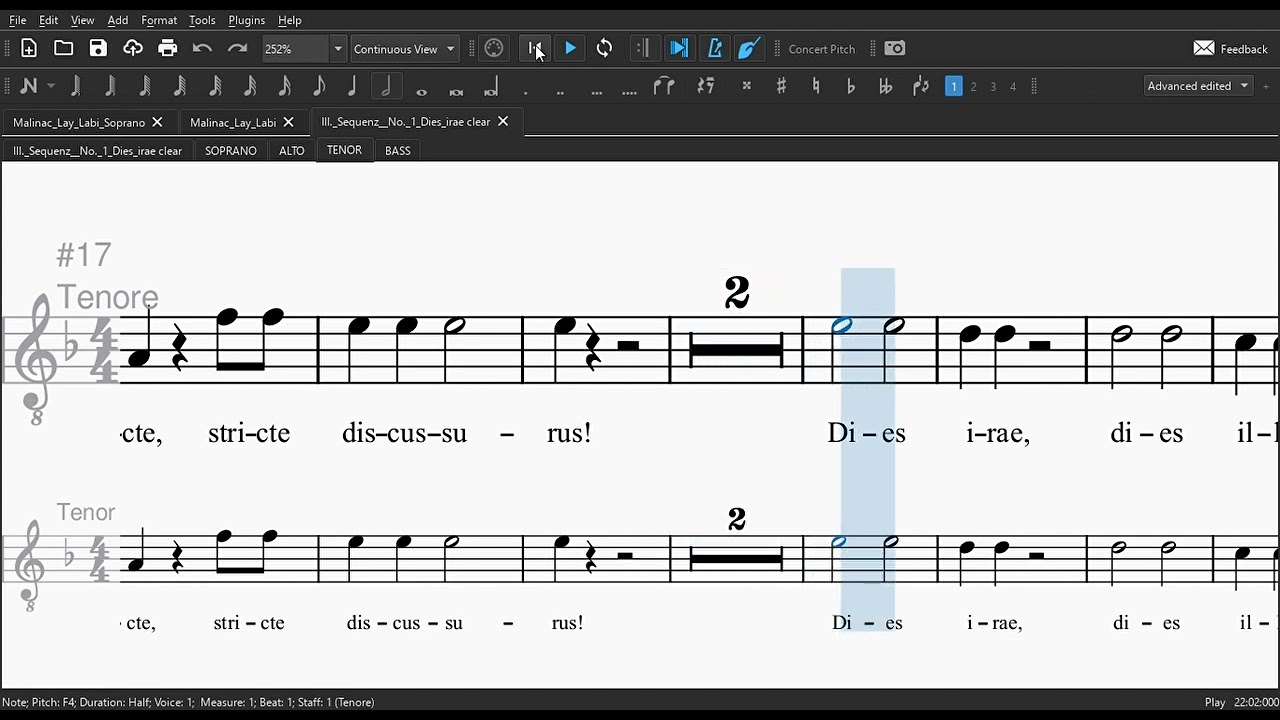Open image capture with the camera icon
Viewport: 1280px width, 720px height.
[895, 48]
